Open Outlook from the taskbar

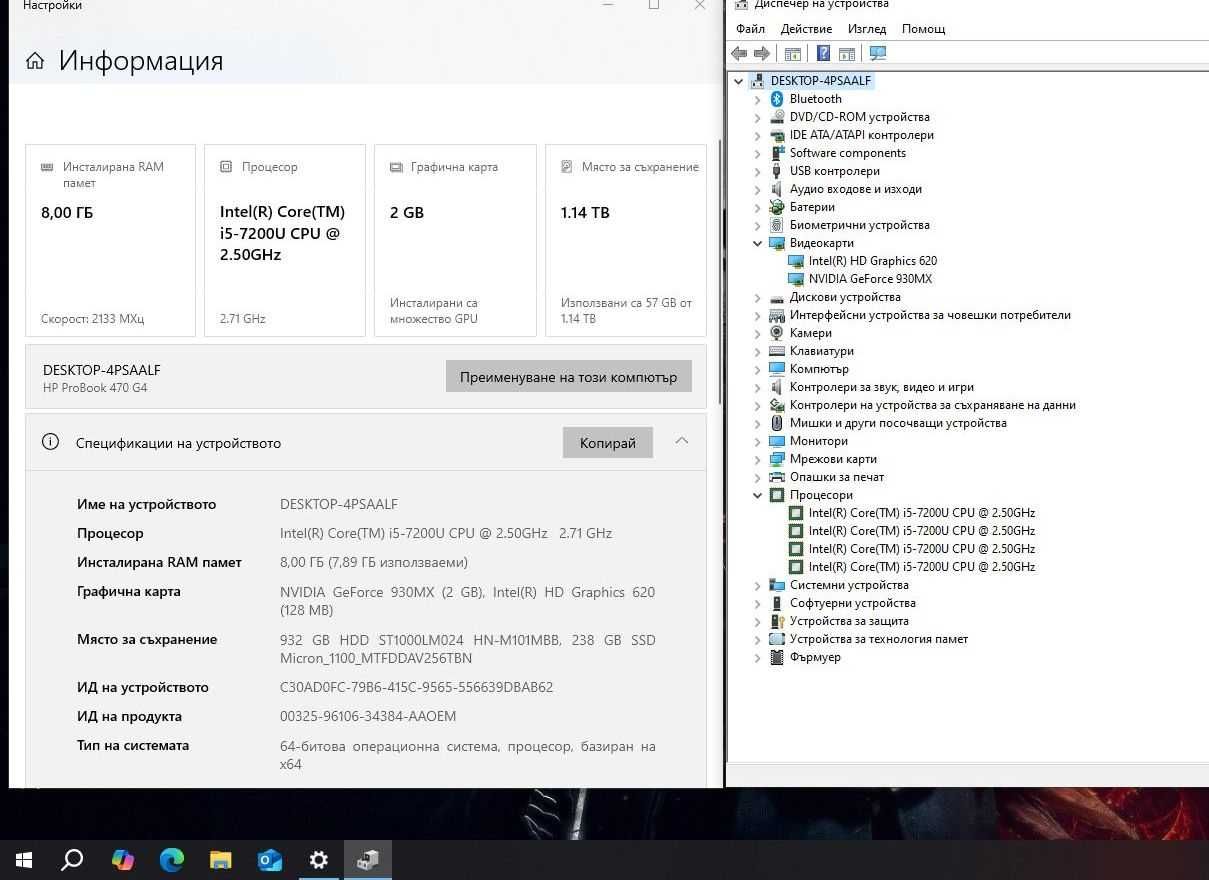(269, 859)
